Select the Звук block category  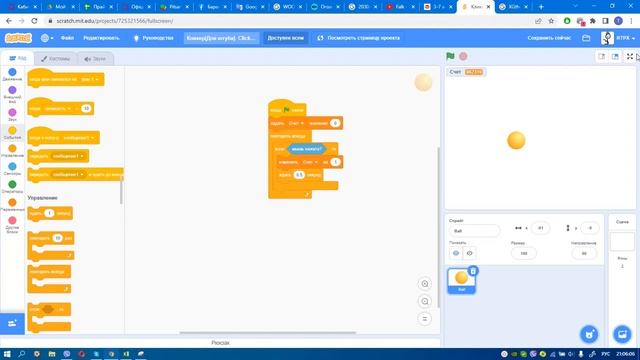point(12,115)
